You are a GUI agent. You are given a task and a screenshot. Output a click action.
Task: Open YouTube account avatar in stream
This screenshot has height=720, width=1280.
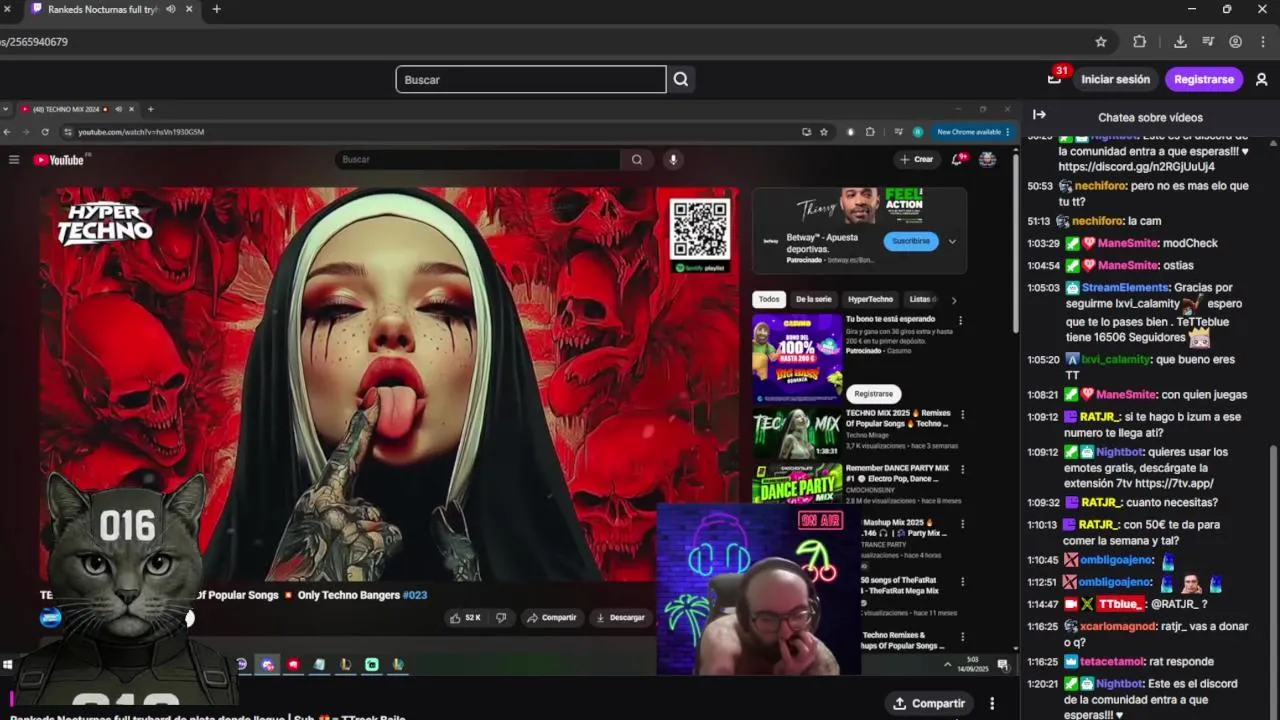tap(987, 159)
